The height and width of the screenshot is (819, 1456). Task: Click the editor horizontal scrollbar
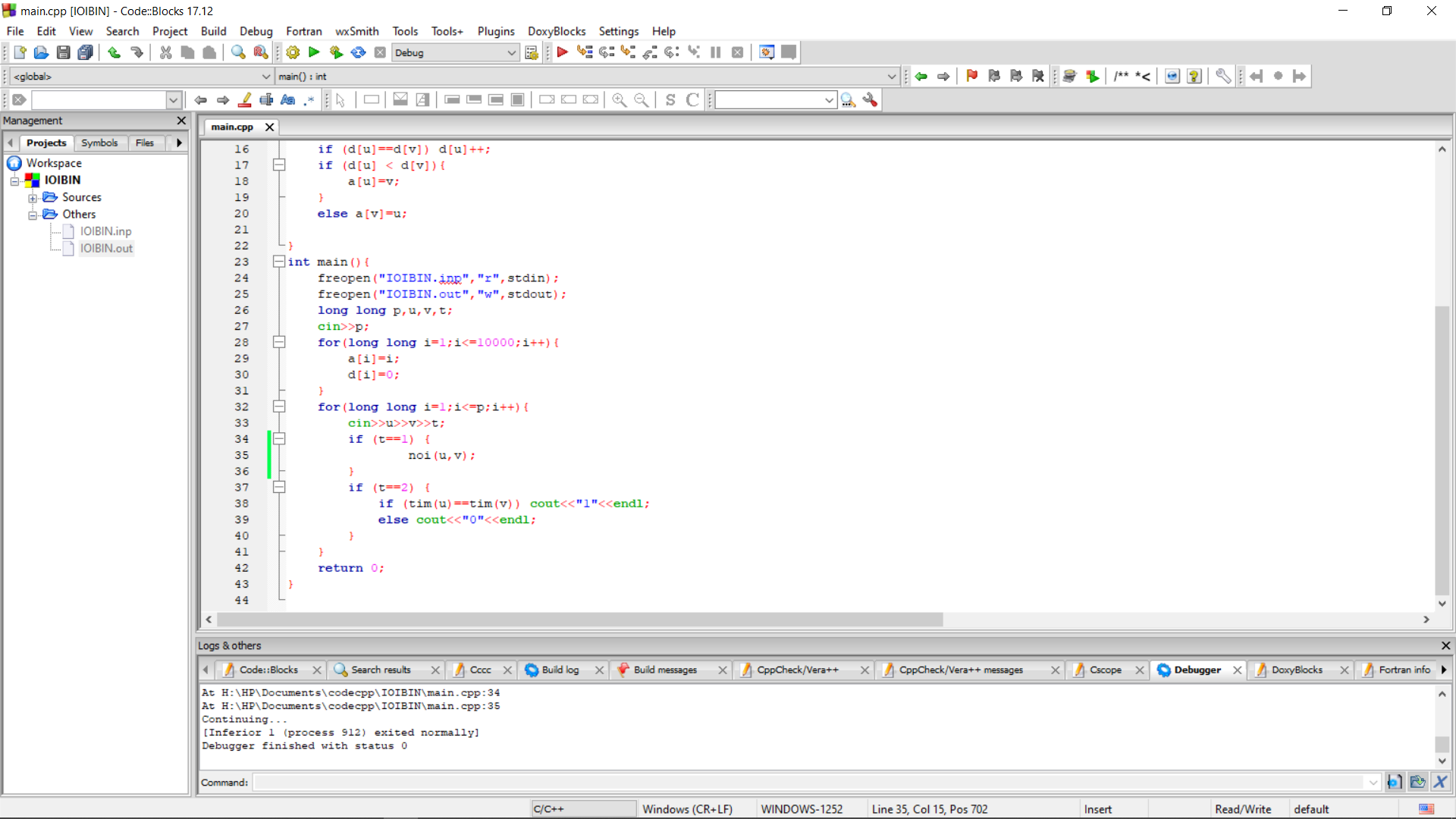click(x=580, y=620)
